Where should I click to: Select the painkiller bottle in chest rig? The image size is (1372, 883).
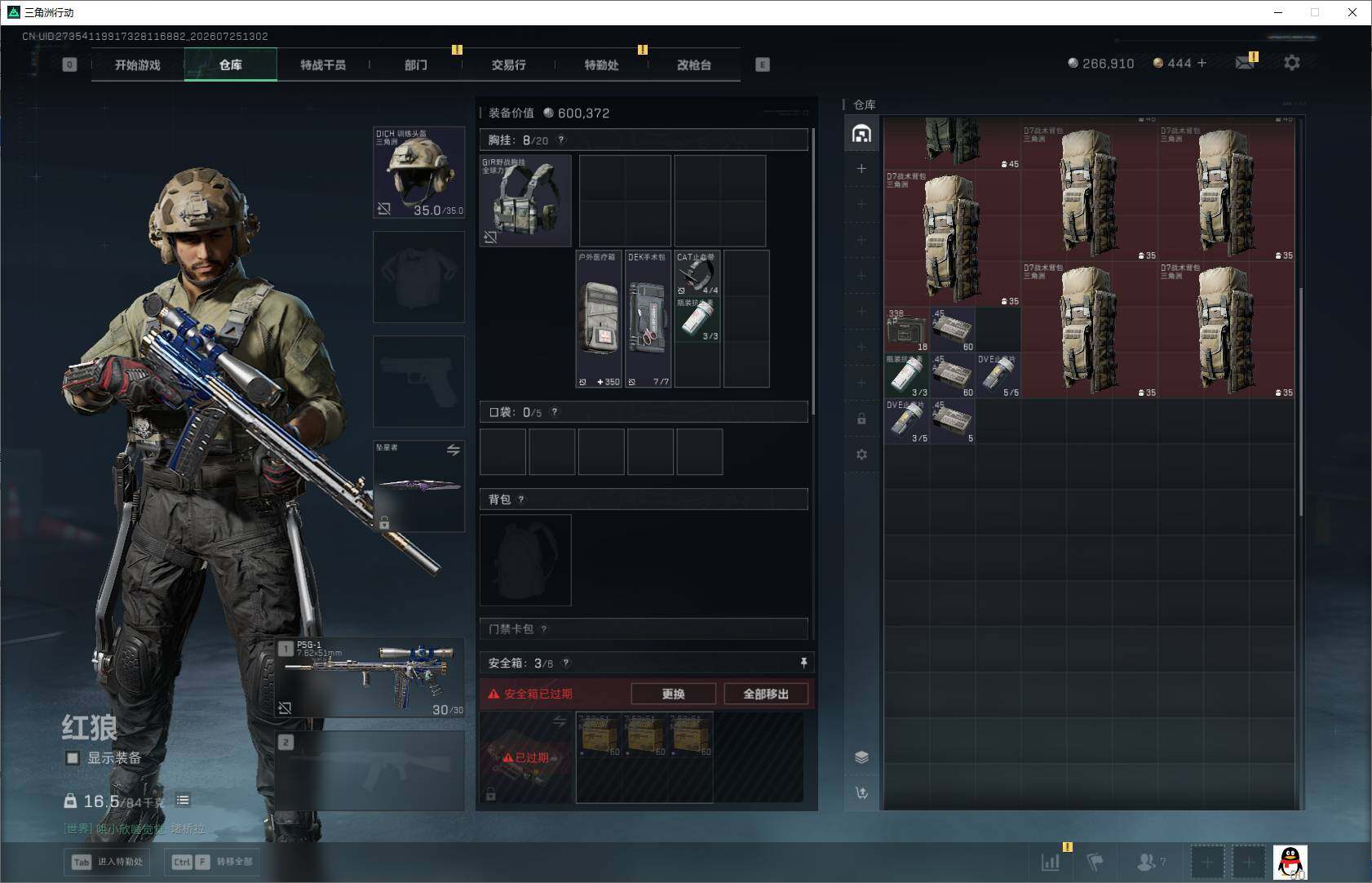pyautogui.click(x=697, y=319)
